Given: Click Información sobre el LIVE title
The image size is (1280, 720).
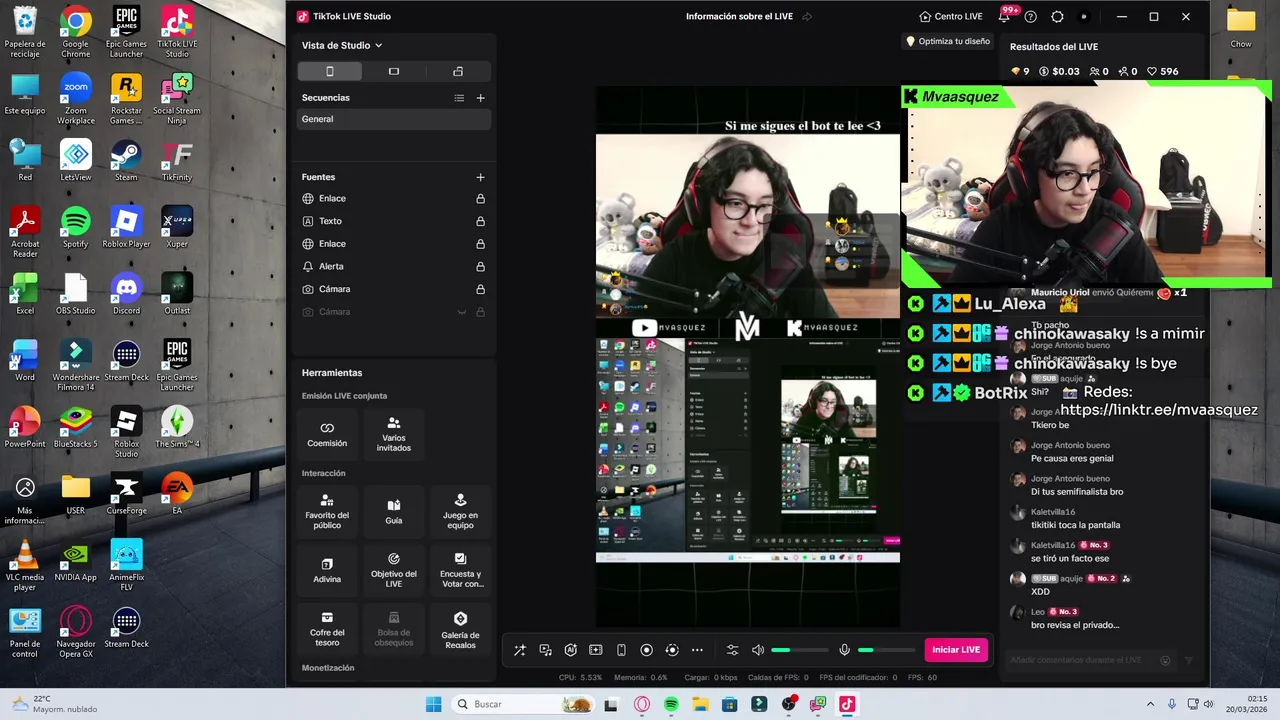Looking at the screenshot, I should click(740, 16).
